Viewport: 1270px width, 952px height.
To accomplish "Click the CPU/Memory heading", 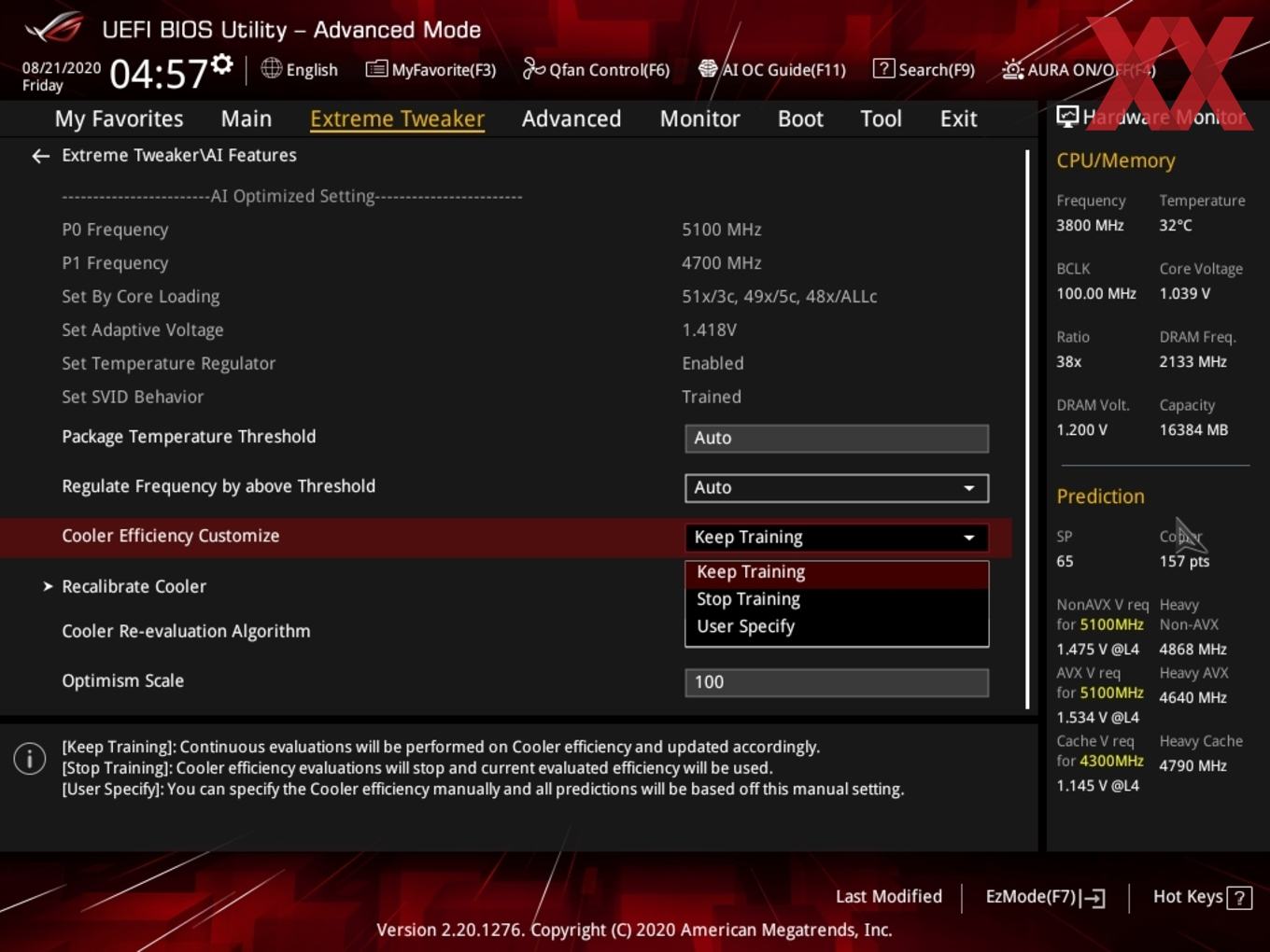I will coord(1115,161).
